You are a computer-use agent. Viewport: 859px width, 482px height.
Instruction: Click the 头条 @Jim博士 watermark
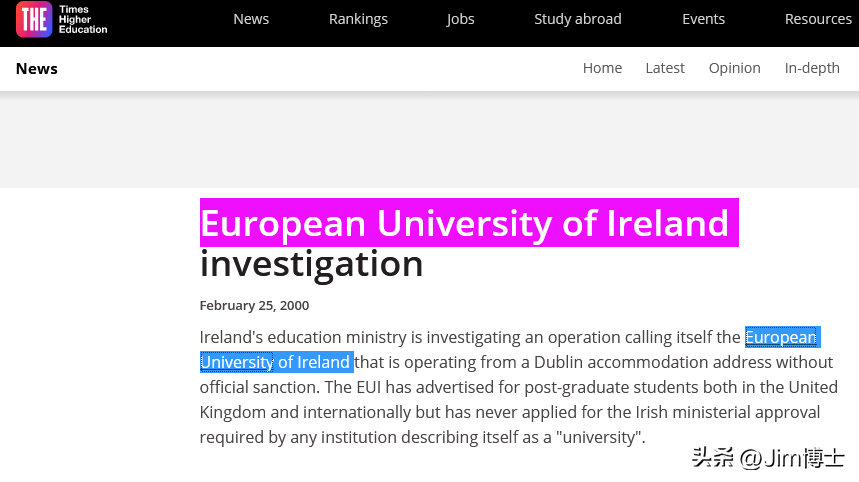pos(767,459)
